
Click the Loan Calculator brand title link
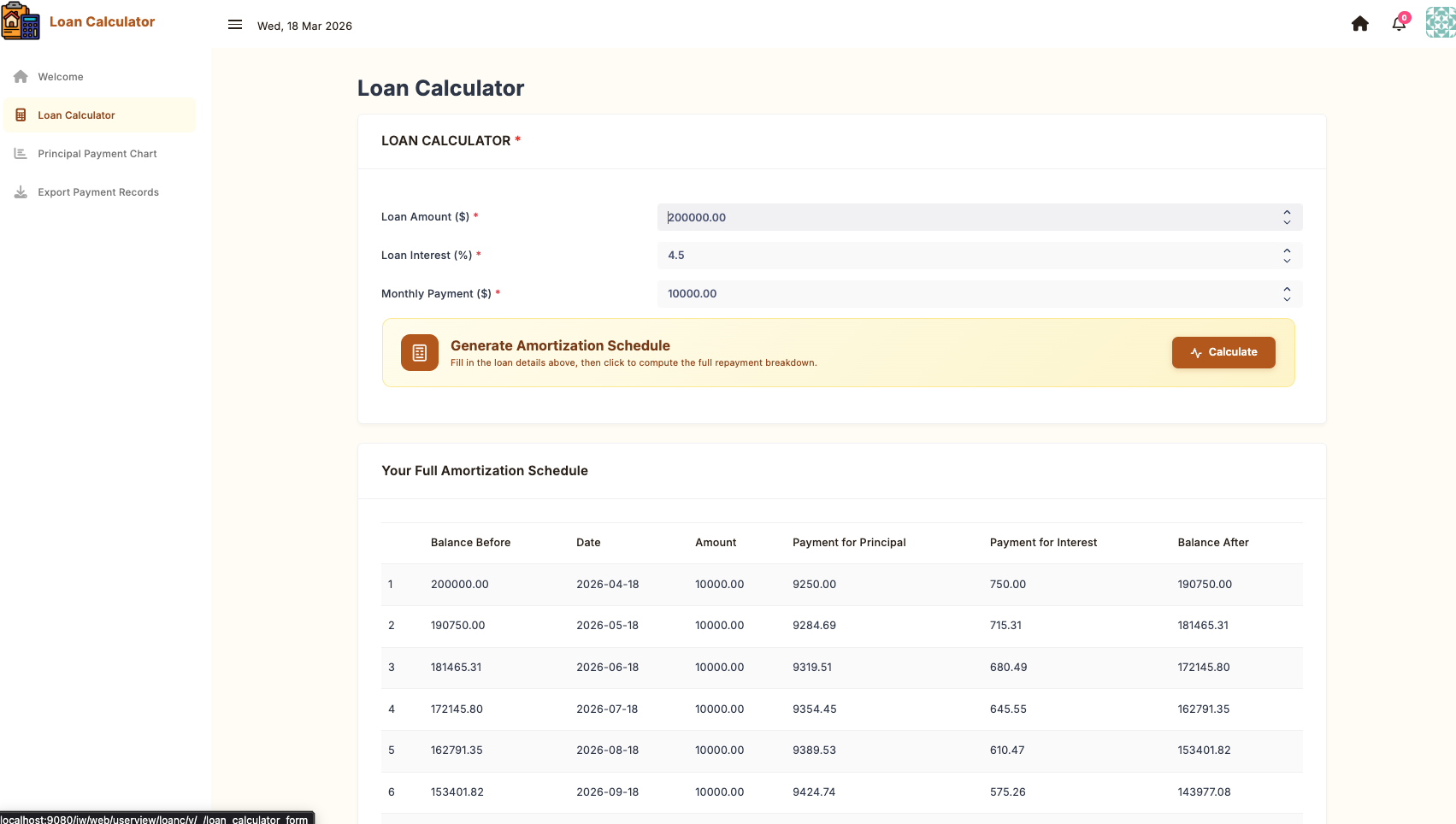[102, 22]
